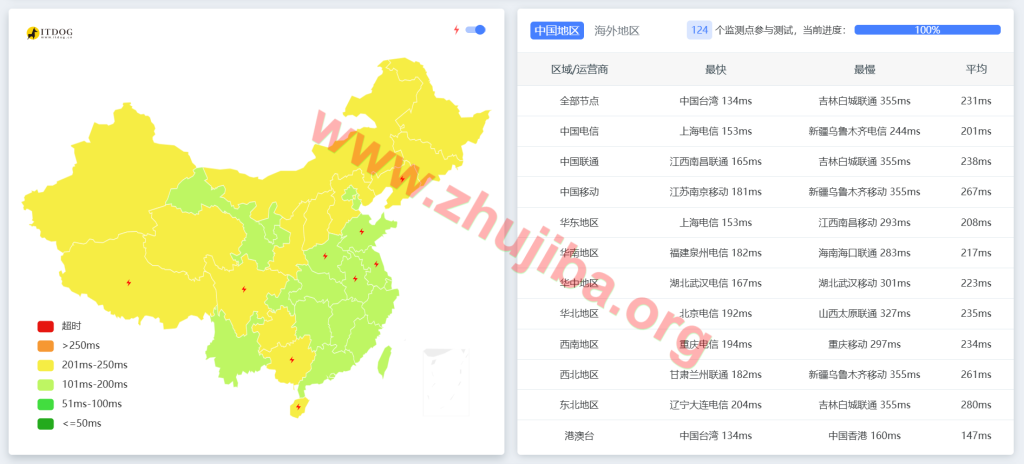
Task: Click the lightning marker on Henan
Action: pos(325,256)
